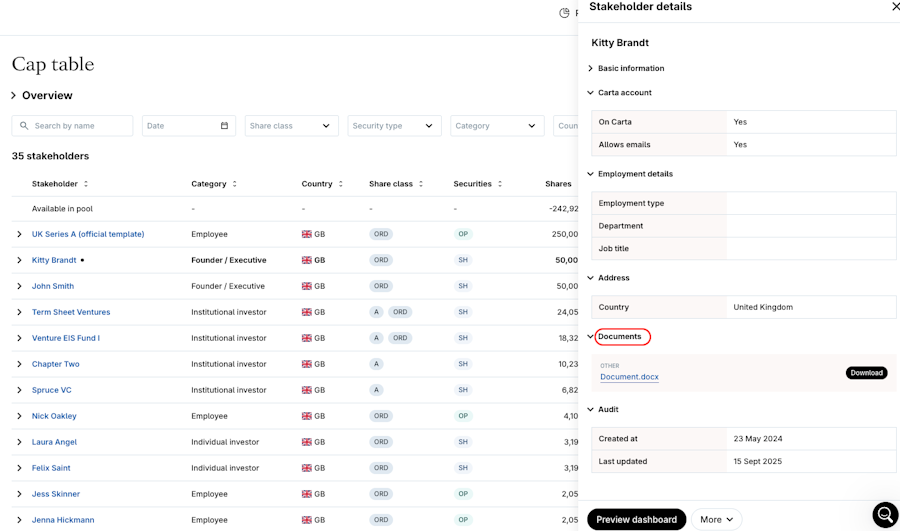Click Preview dashboard button
Viewport: 900px width, 531px height.
(x=636, y=519)
